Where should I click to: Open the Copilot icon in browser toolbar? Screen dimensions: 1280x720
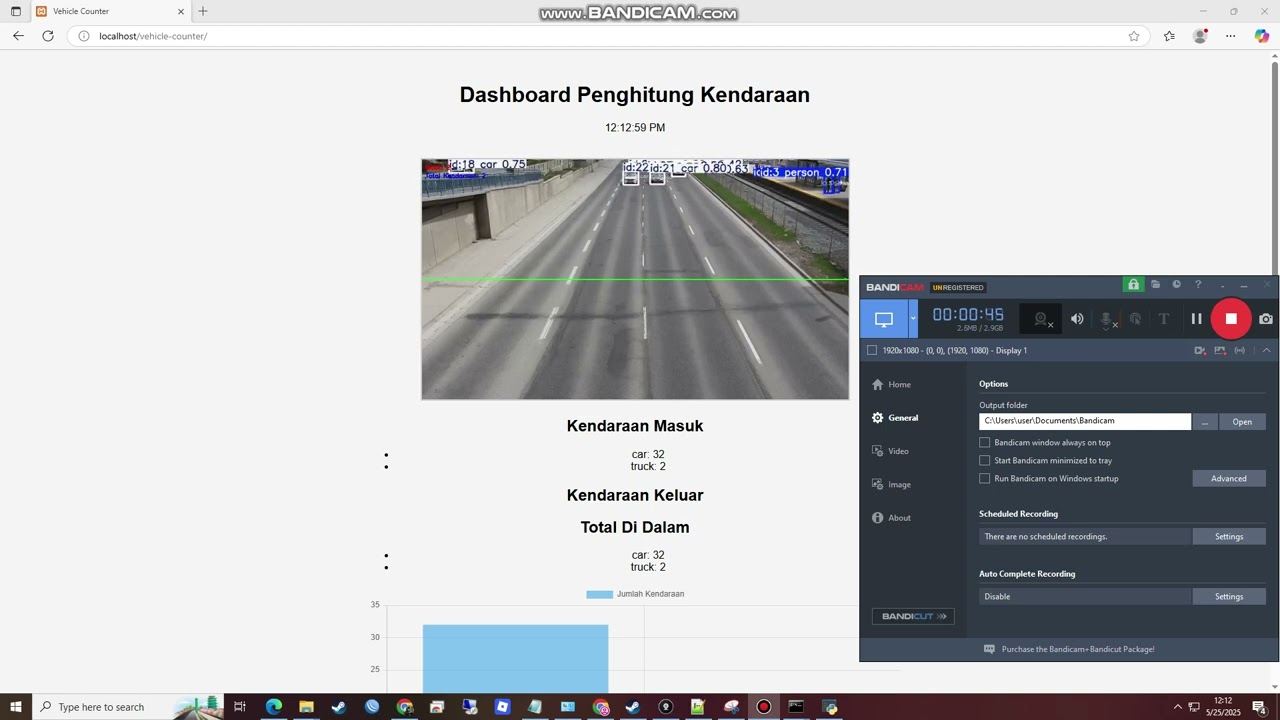point(1262,36)
